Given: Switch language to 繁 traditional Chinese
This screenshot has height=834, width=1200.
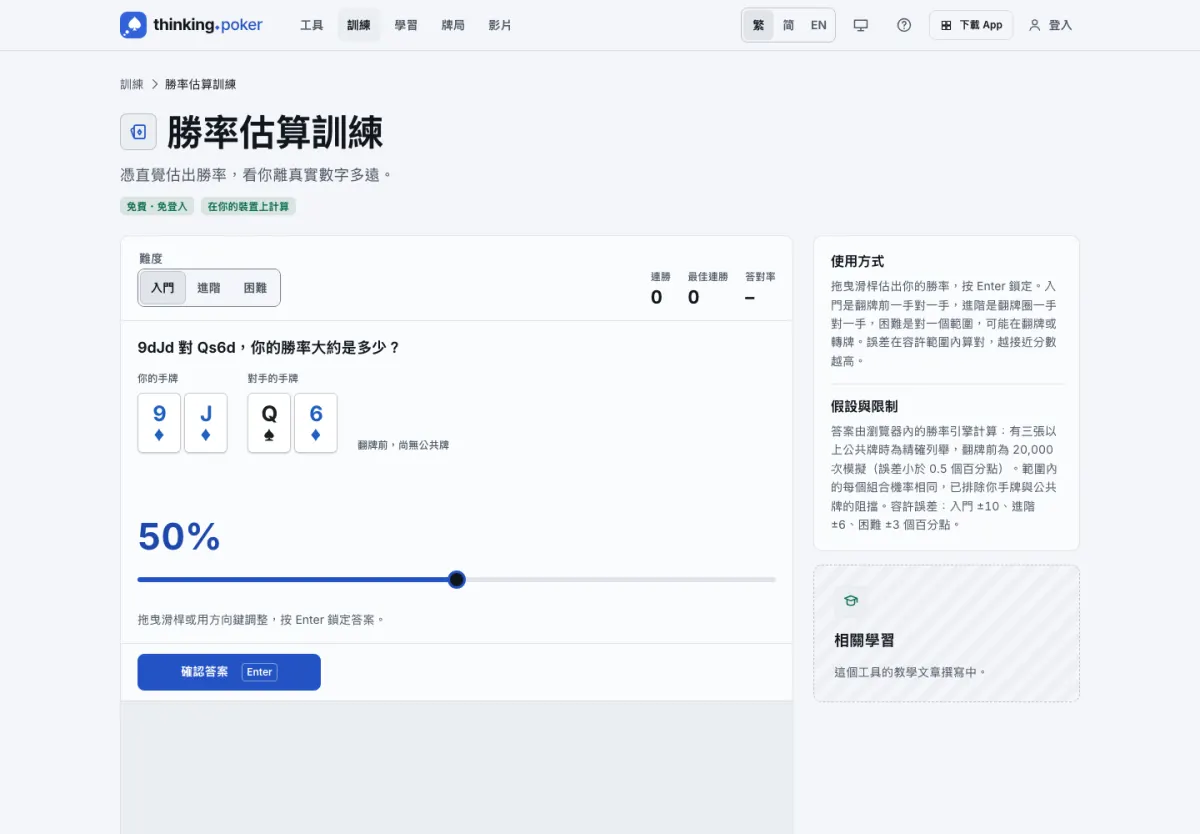Looking at the screenshot, I should 758,25.
